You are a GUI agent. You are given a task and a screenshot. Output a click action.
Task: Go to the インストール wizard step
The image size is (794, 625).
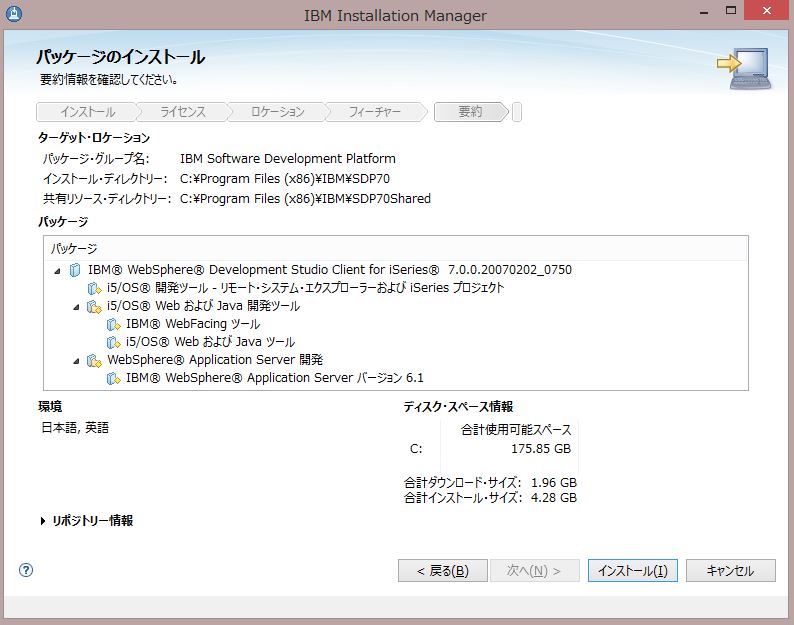point(88,112)
